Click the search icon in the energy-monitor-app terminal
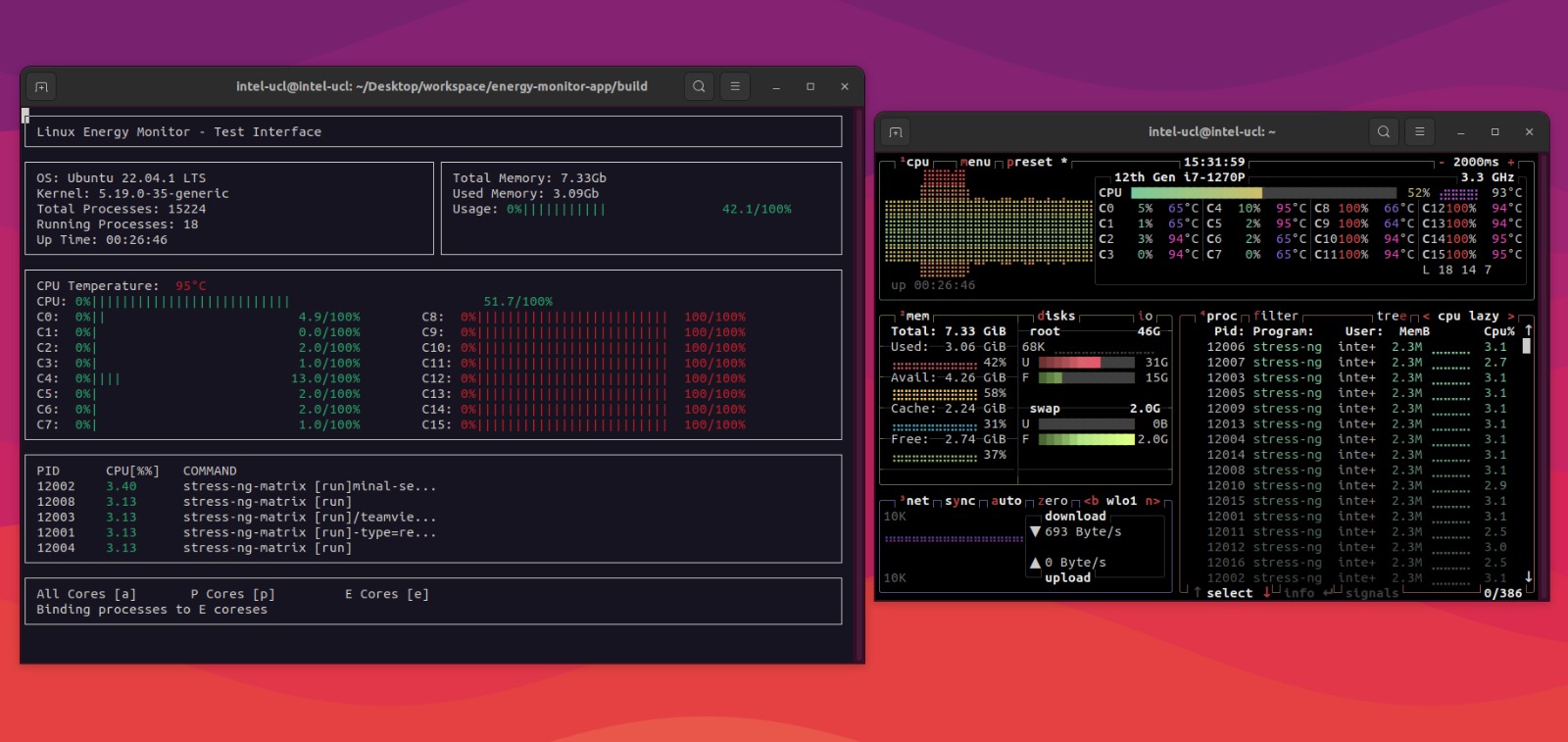This screenshot has height=742, width=1568. 699,86
